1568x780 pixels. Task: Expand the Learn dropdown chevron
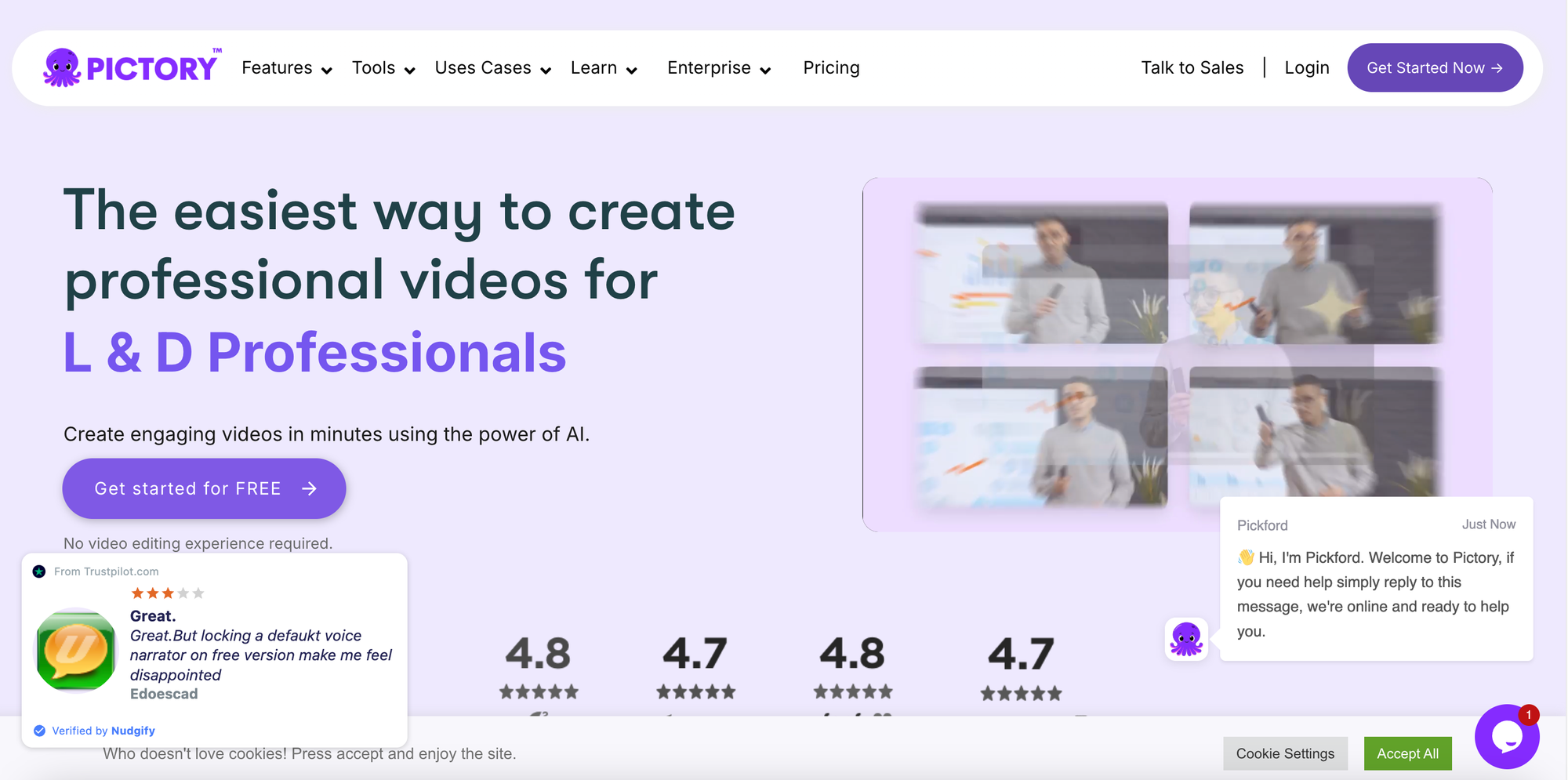pos(631,71)
